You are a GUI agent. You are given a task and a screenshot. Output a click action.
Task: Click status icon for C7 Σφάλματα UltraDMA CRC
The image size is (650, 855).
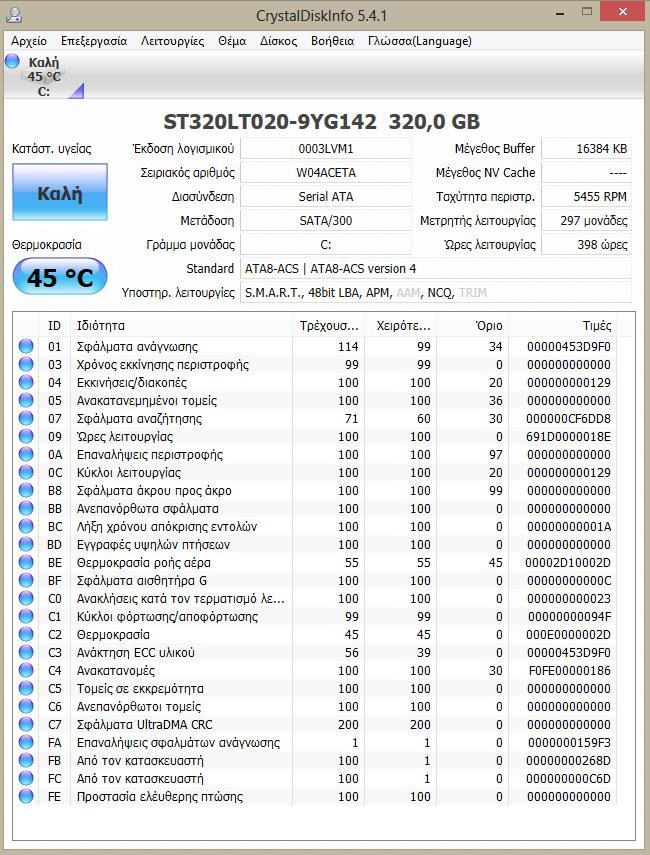[26, 724]
